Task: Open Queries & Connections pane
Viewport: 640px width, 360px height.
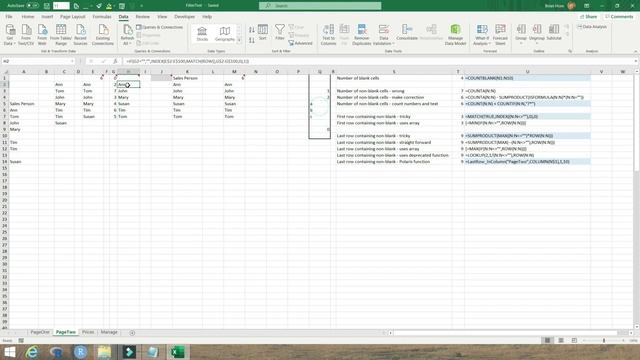Action: pos(160,27)
